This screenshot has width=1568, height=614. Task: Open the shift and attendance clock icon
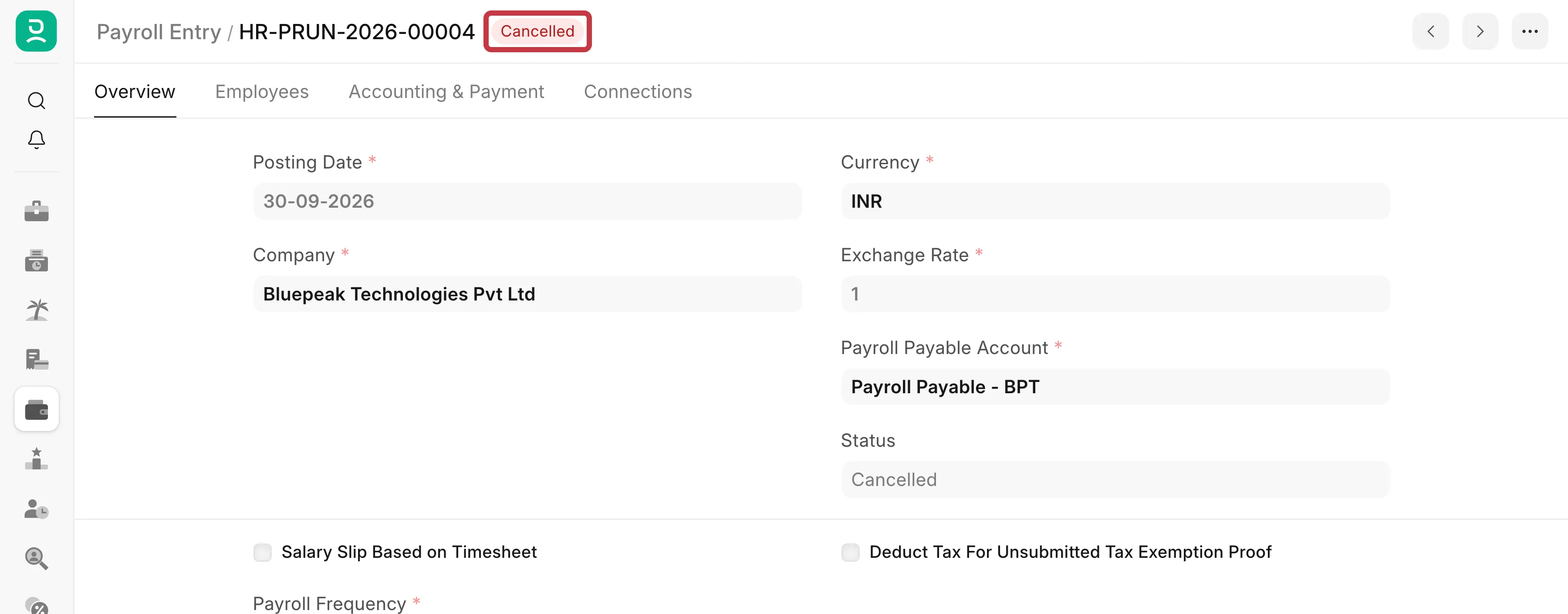[37, 260]
